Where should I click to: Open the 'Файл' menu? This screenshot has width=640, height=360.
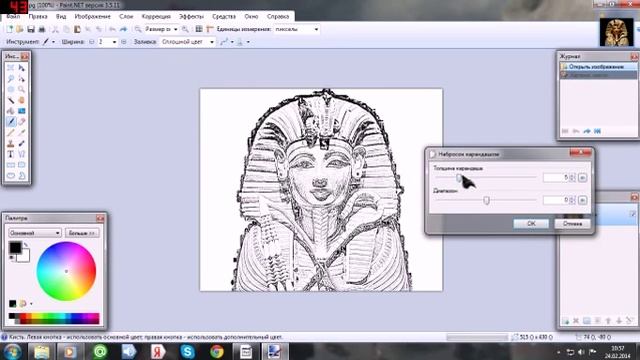tap(13, 16)
